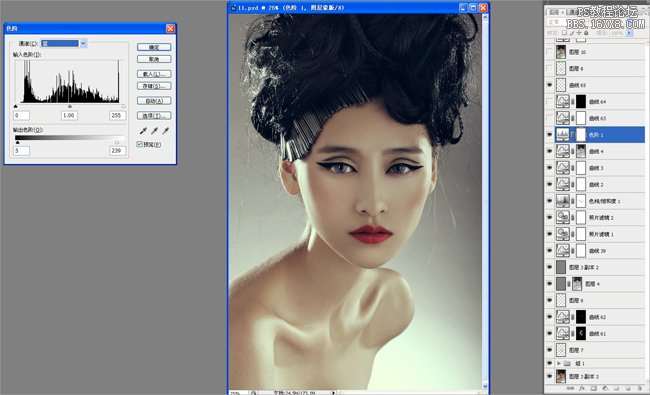This screenshot has height=395, width=650.
Task: Click the Auto (A) button in Levels
Action: pyautogui.click(x=154, y=101)
